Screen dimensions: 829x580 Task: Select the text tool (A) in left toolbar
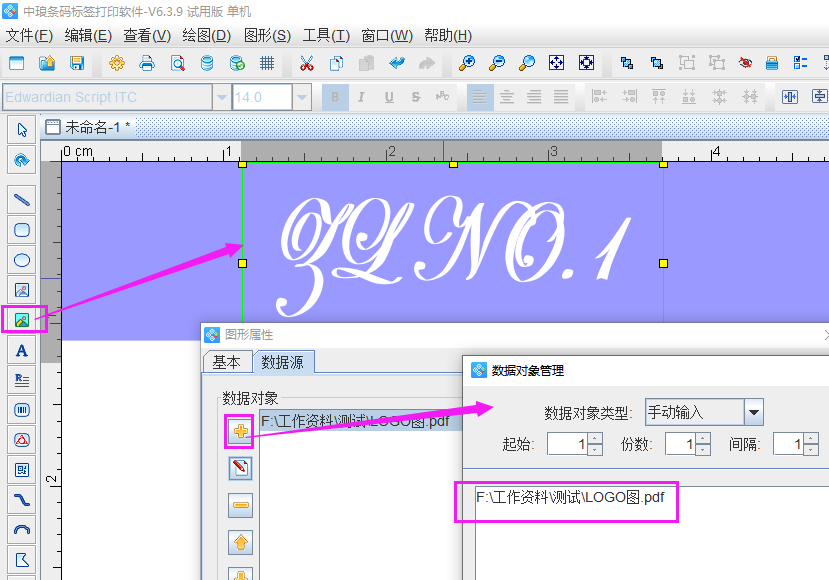(x=20, y=350)
